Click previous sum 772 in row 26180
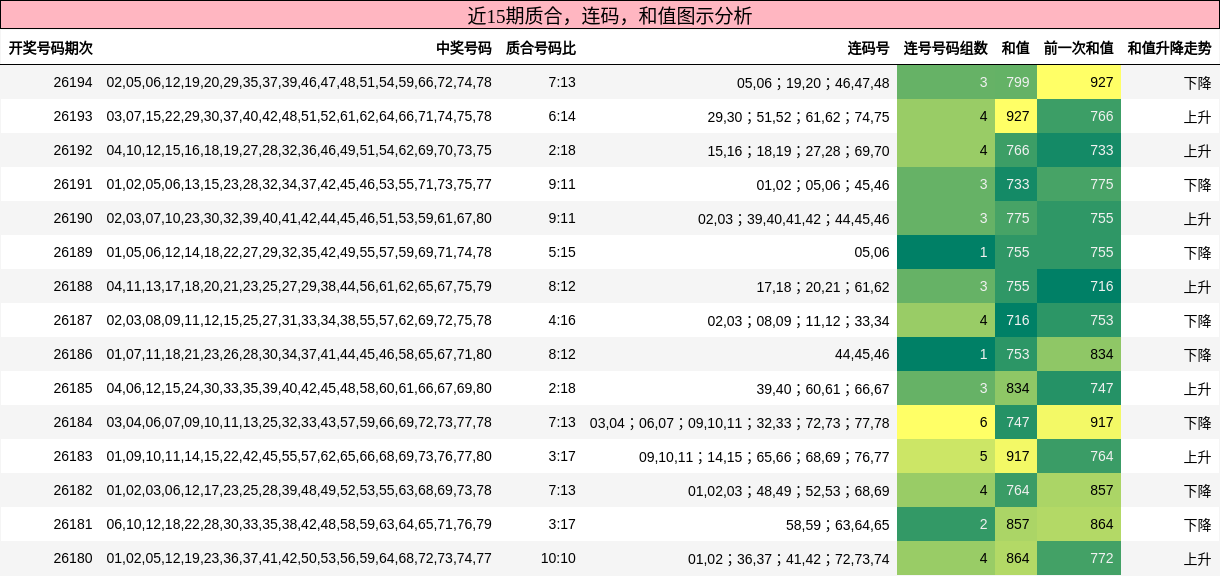The image size is (1220, 576). 1079,558
